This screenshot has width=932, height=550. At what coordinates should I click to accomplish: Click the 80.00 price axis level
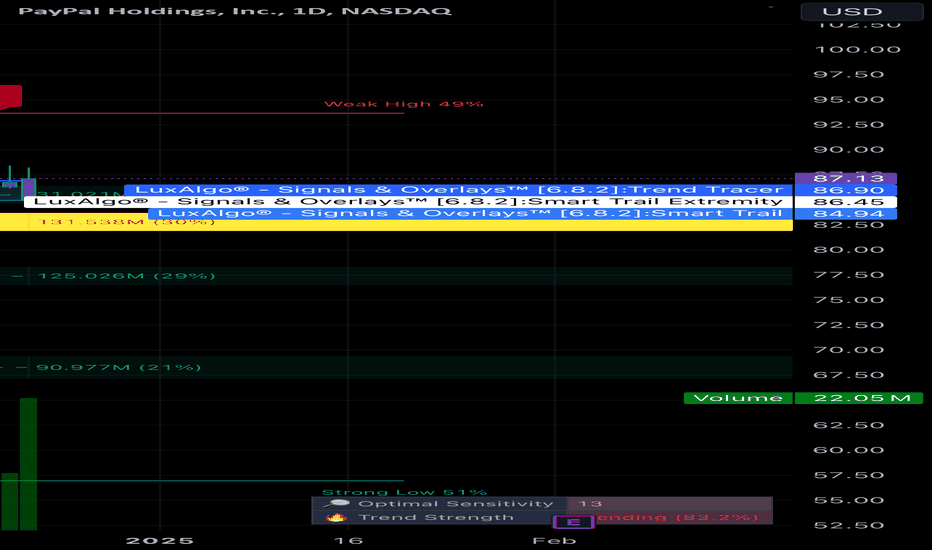(x=849, y=250)
